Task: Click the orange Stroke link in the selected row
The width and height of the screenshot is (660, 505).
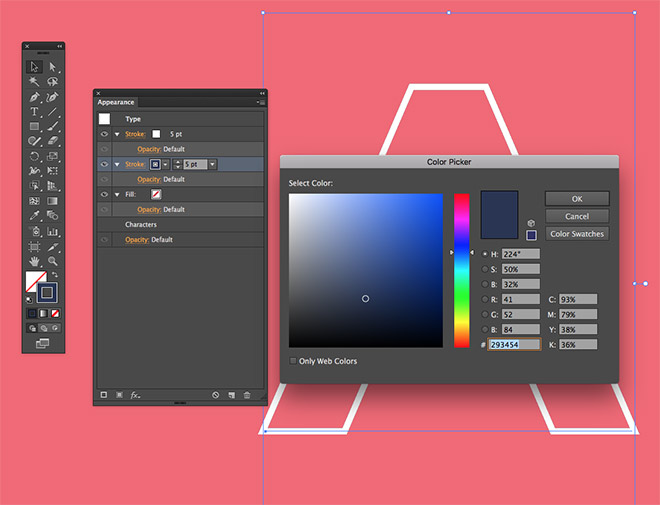Action: tap(135, 164)
